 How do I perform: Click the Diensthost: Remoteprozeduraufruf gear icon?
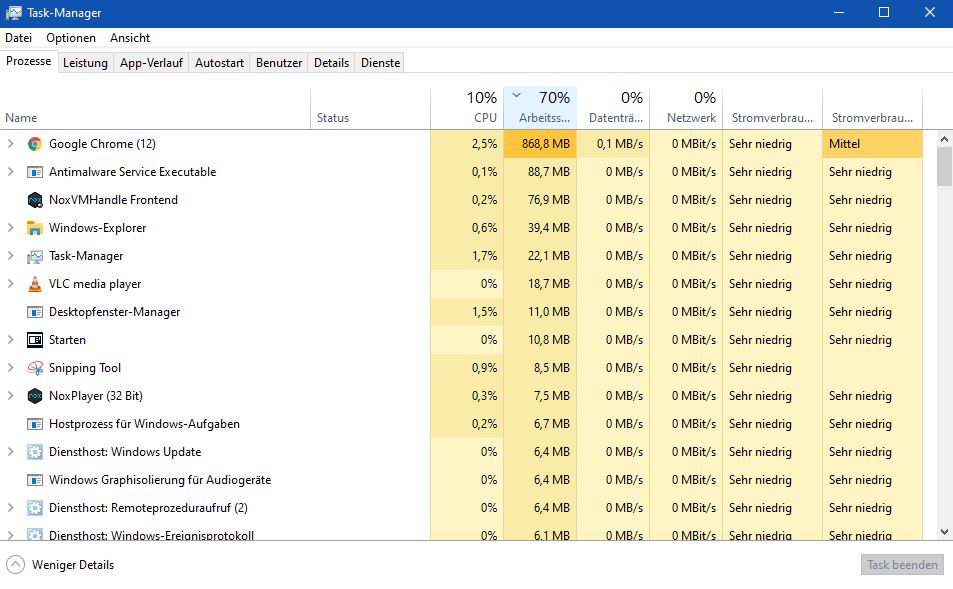pyautogui.click(x=35, y=508)
